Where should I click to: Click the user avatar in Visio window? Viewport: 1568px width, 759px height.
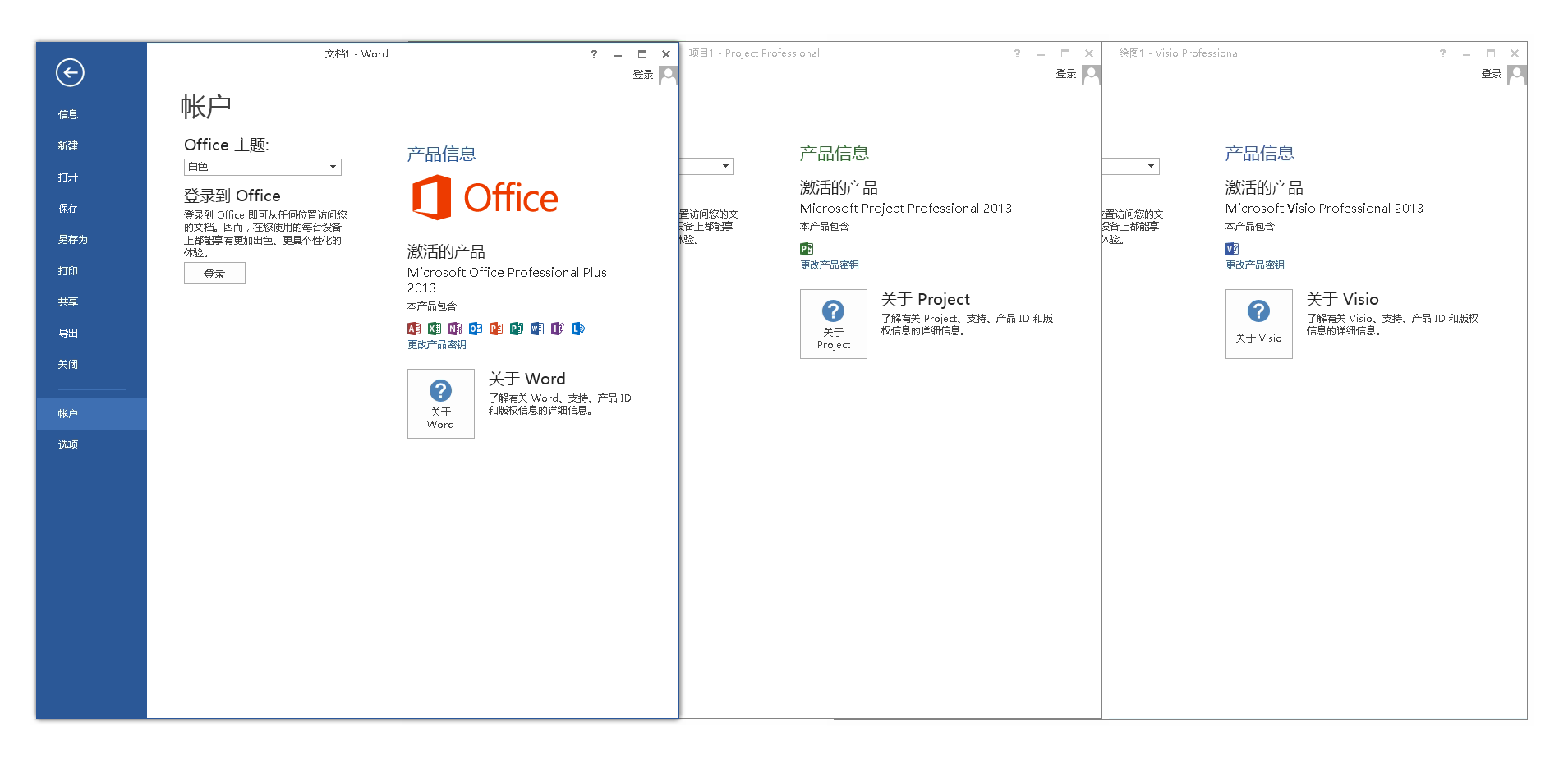(1517, 75)
